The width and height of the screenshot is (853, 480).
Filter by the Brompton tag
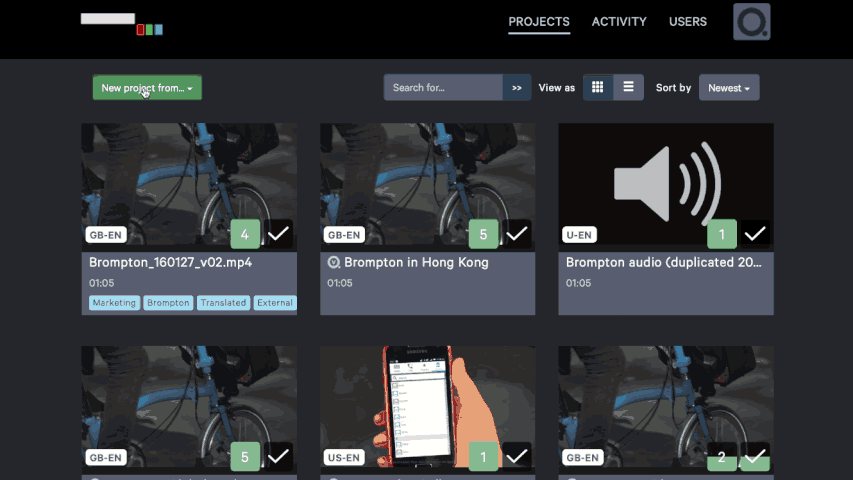pos(168,303)
